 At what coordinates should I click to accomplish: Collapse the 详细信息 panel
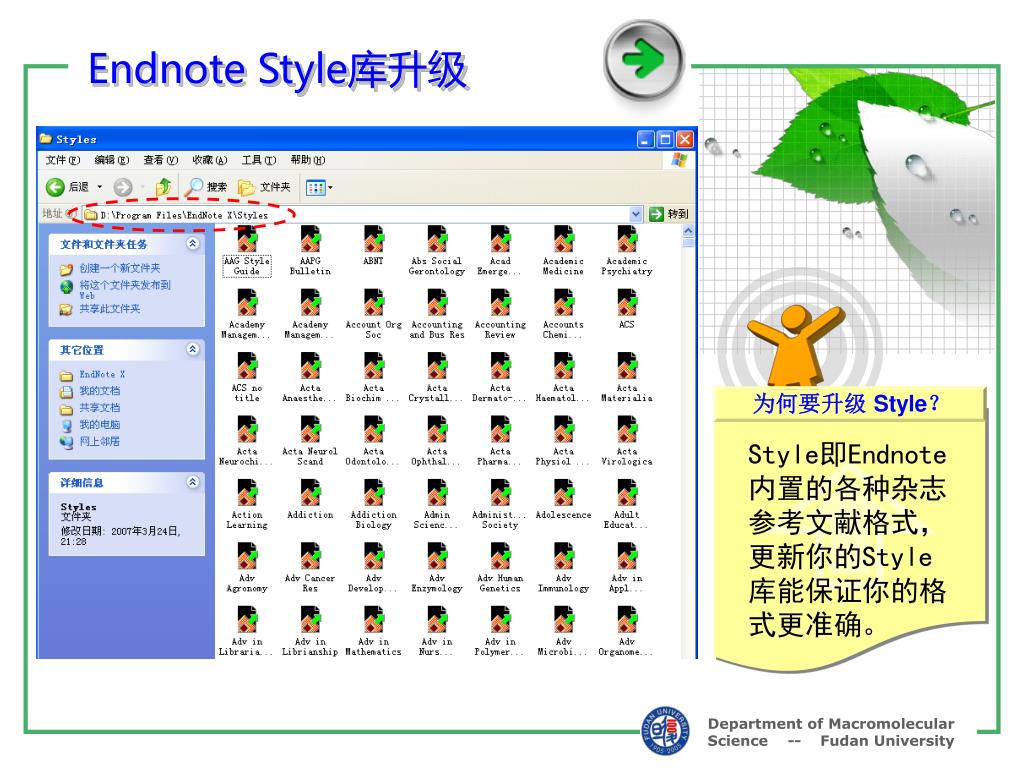coord(193,482)
